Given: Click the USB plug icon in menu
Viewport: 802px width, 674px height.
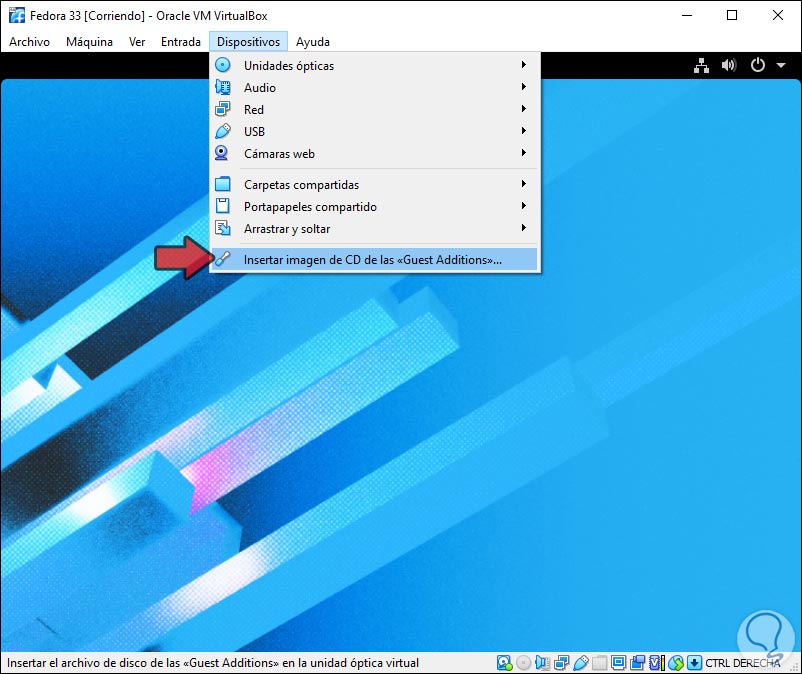Looking at the screenshot, I should click(x=222, y=131).
